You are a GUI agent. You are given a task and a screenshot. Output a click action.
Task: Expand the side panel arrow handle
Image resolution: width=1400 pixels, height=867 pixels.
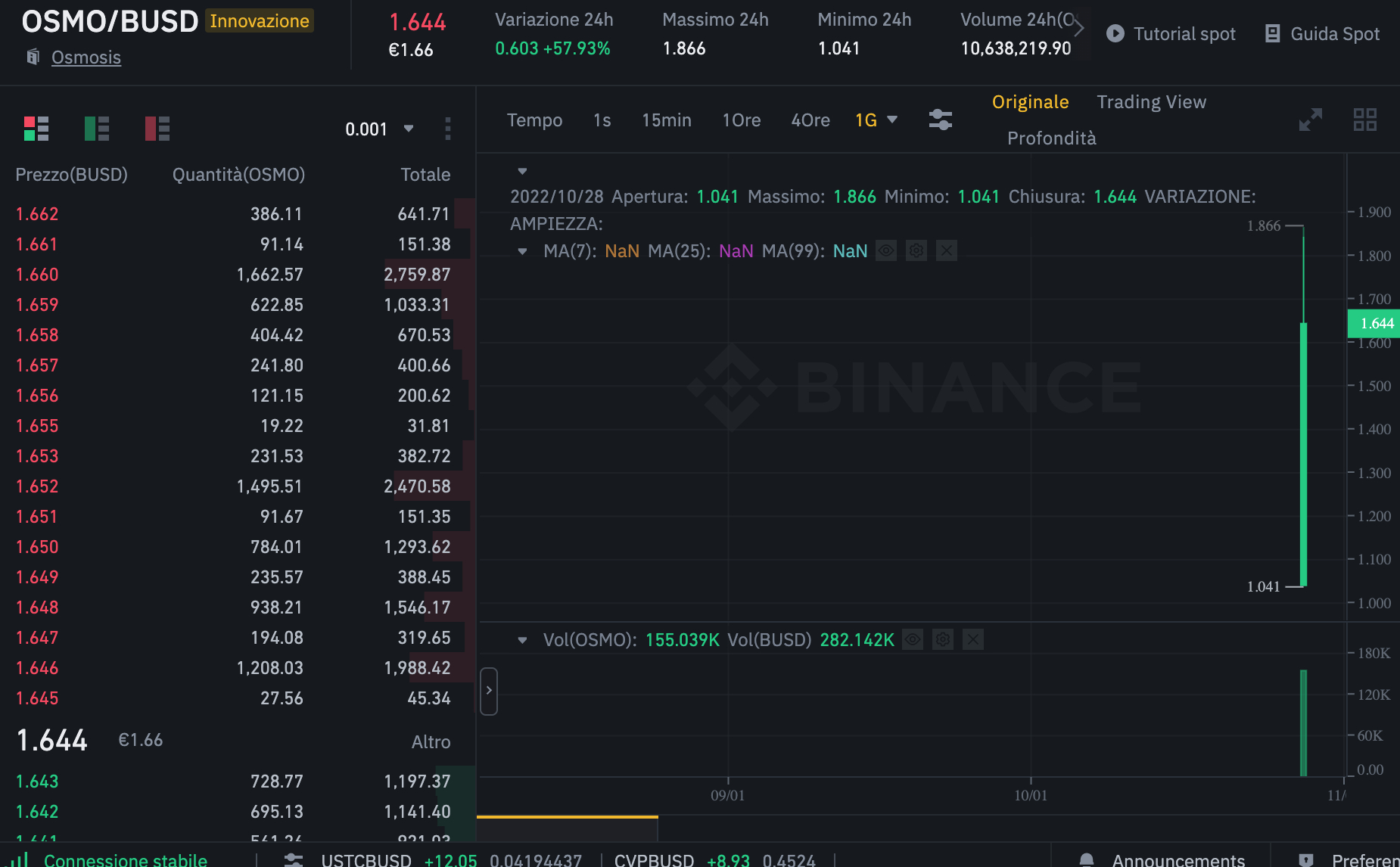489,691
